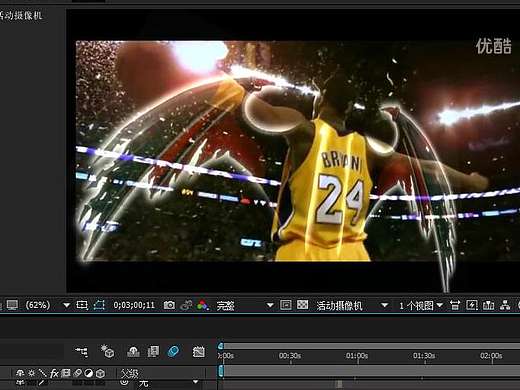
Task: Open the 1个视图 view layout dropdown
Action: point(421,305)
